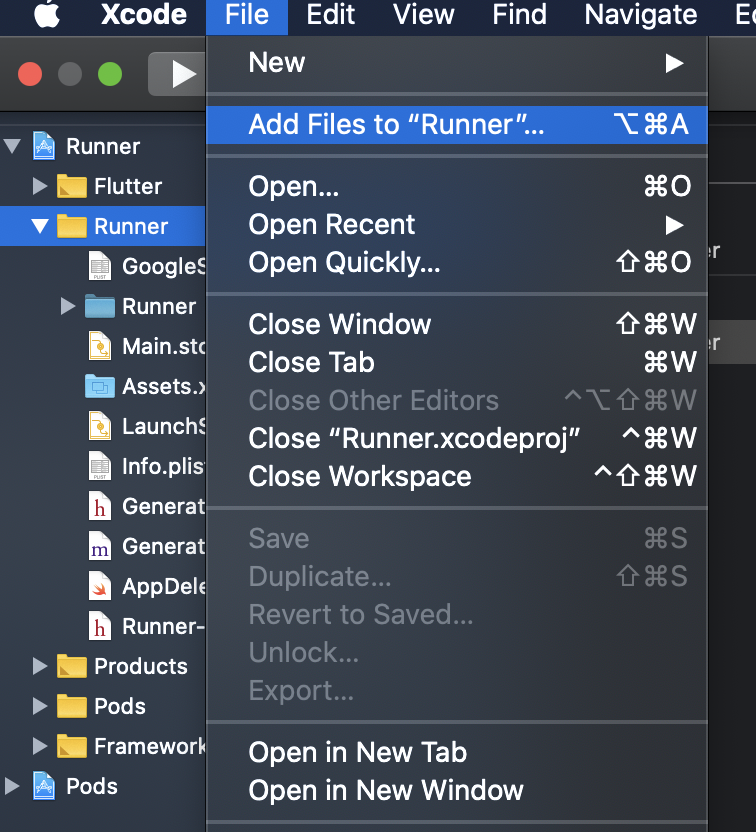This screenshot has width=756, height=832.
Task: Select the AppDelegate file name
Action: (x=163, y=587)
